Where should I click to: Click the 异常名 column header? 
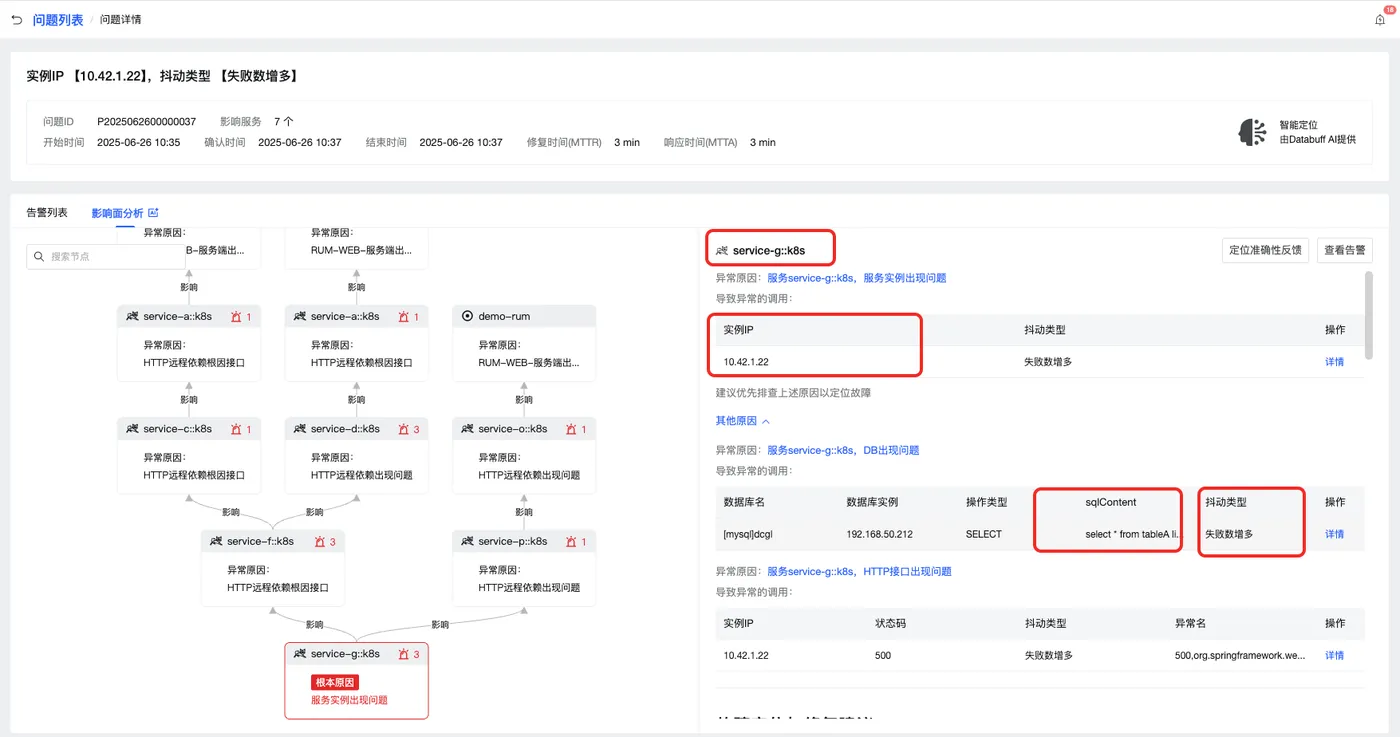[1191, 623]
